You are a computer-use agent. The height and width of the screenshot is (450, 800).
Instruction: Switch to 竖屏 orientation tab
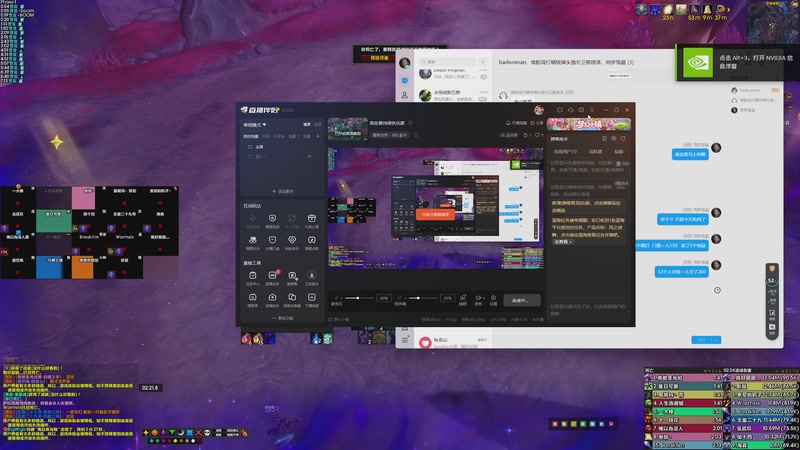click(x=318, y=124)
